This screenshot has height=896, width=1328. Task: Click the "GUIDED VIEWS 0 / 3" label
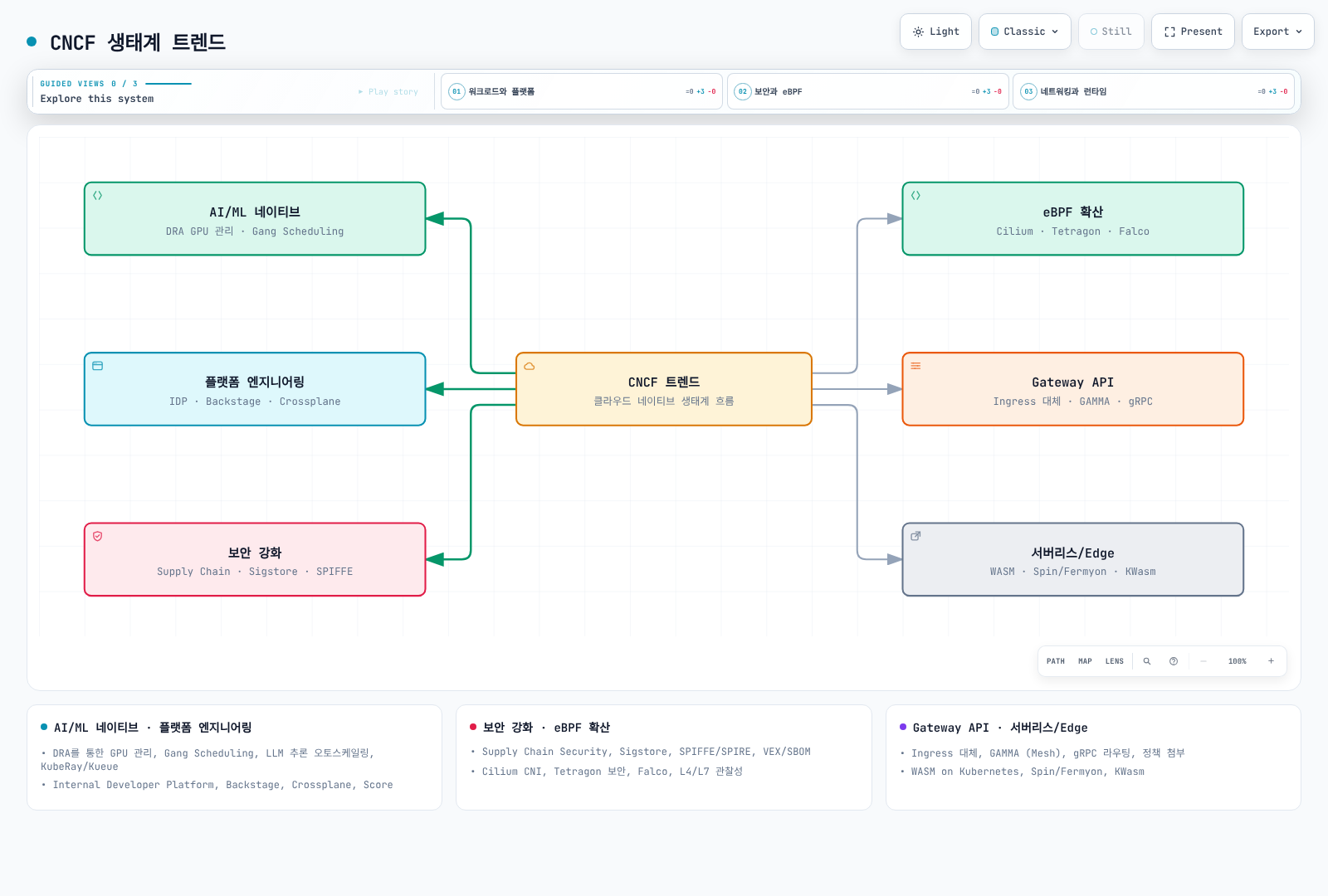[x=89, y=84]
